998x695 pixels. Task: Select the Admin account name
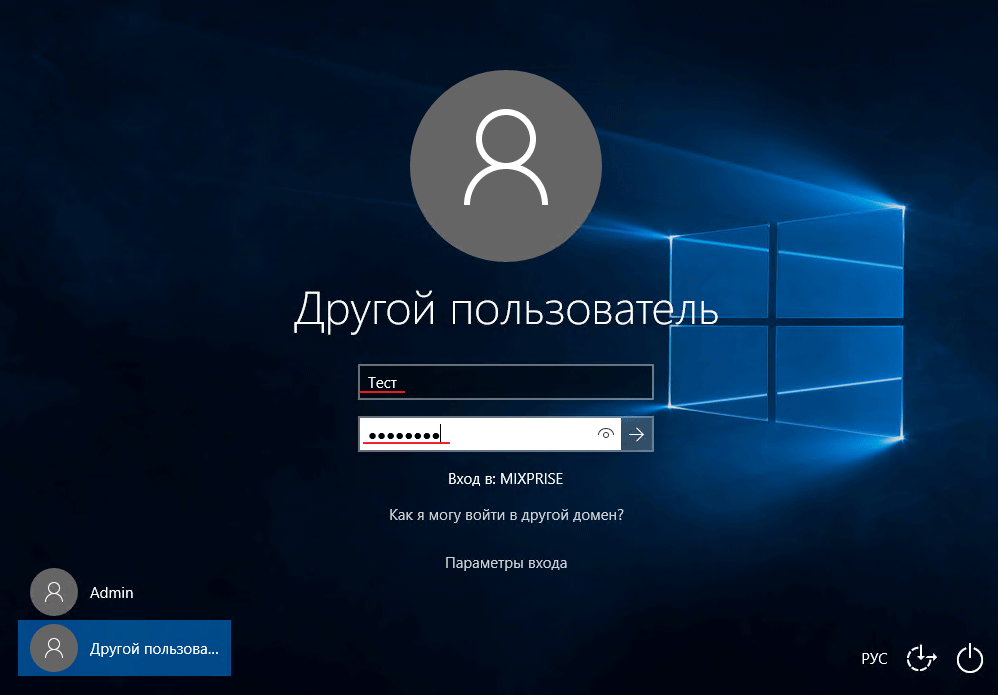112,593
